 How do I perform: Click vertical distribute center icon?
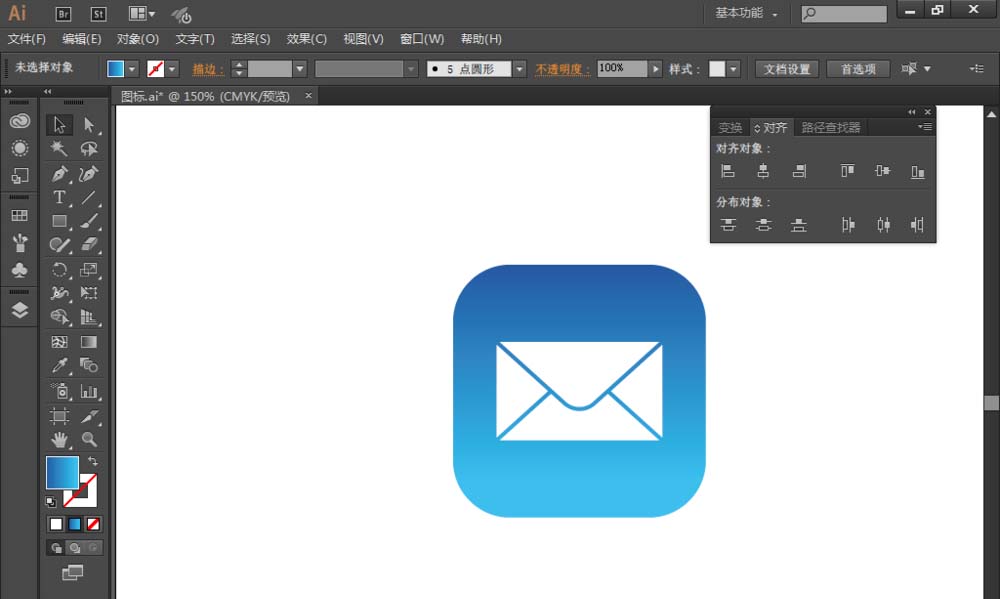click(763, 225)
